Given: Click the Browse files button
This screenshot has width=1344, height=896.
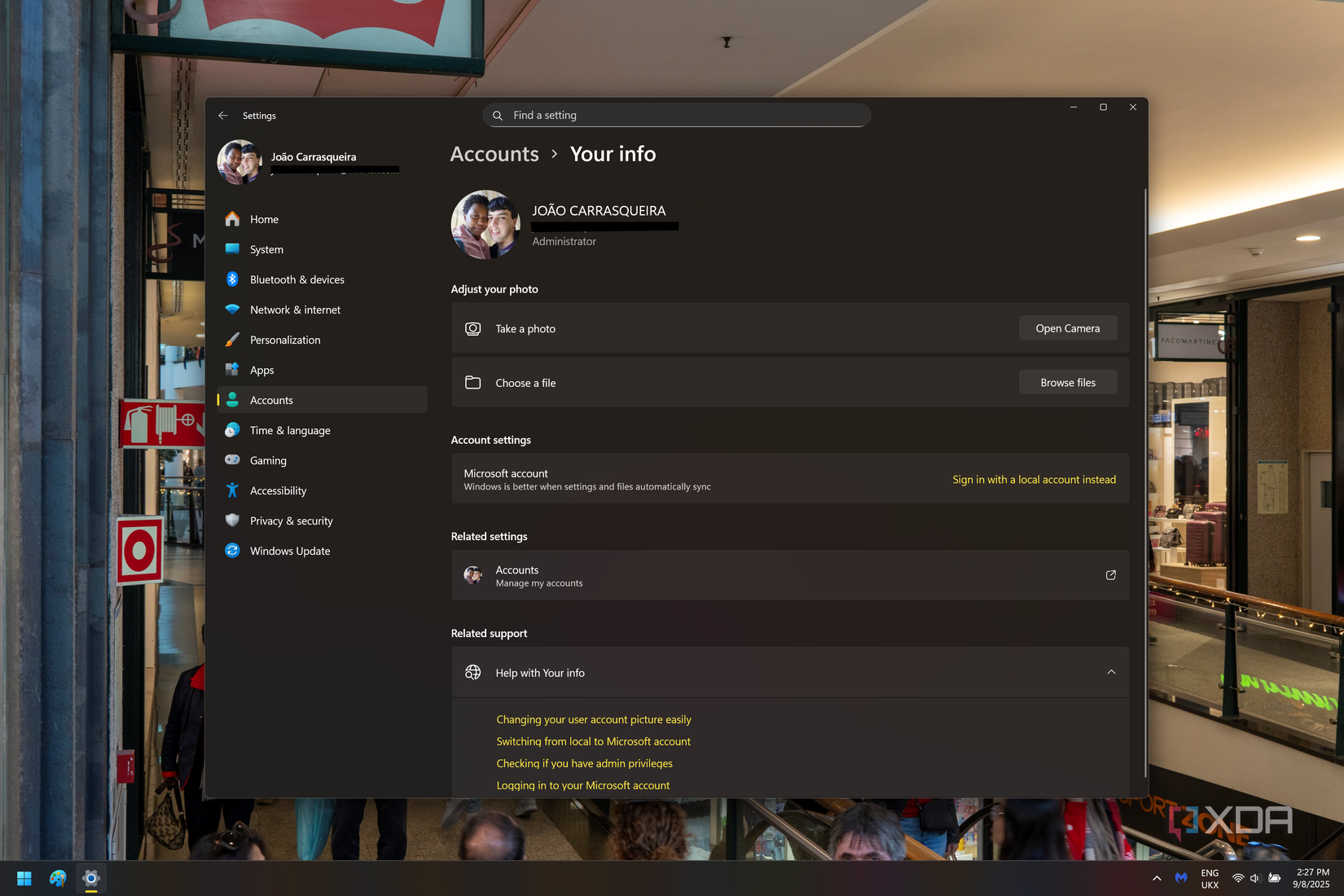Looking at the screenshot, I should tap(1067, 382).
